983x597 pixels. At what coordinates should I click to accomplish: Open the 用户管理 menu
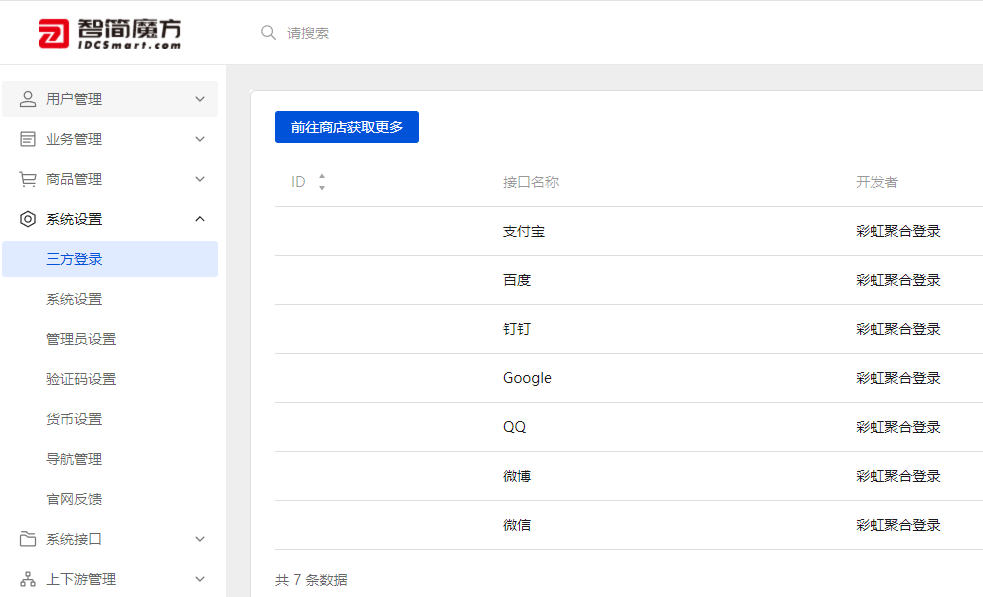coord(110,99)
